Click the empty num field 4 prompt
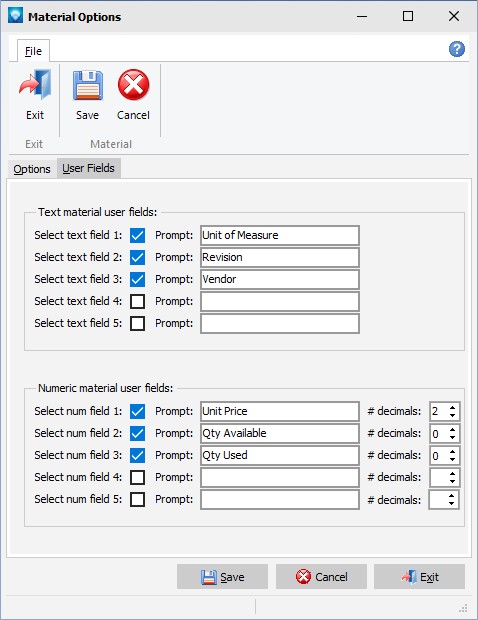The width and height of the screenshot is (478, 620). coord(280,477)
